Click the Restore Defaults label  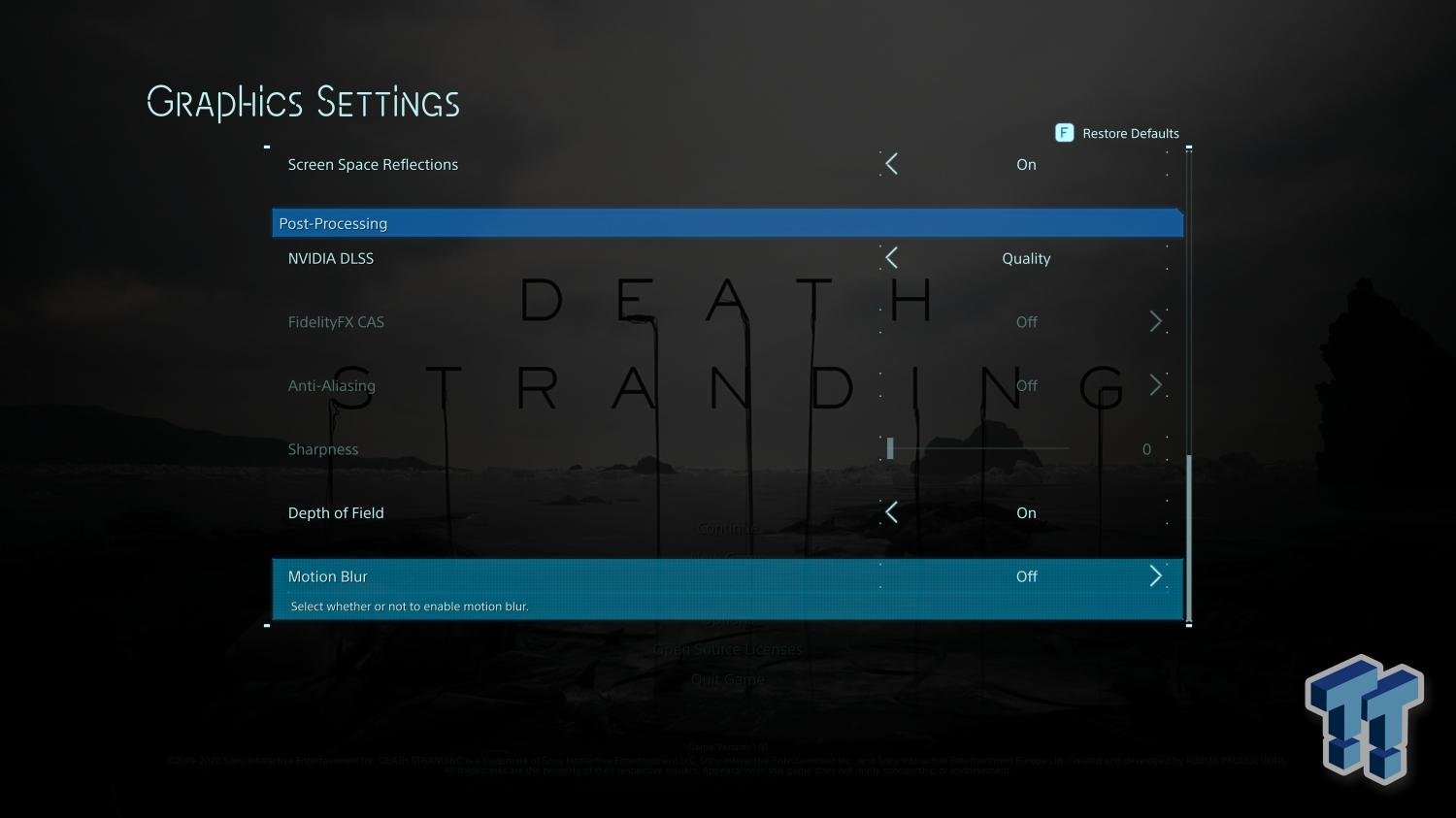point(1131,134)
